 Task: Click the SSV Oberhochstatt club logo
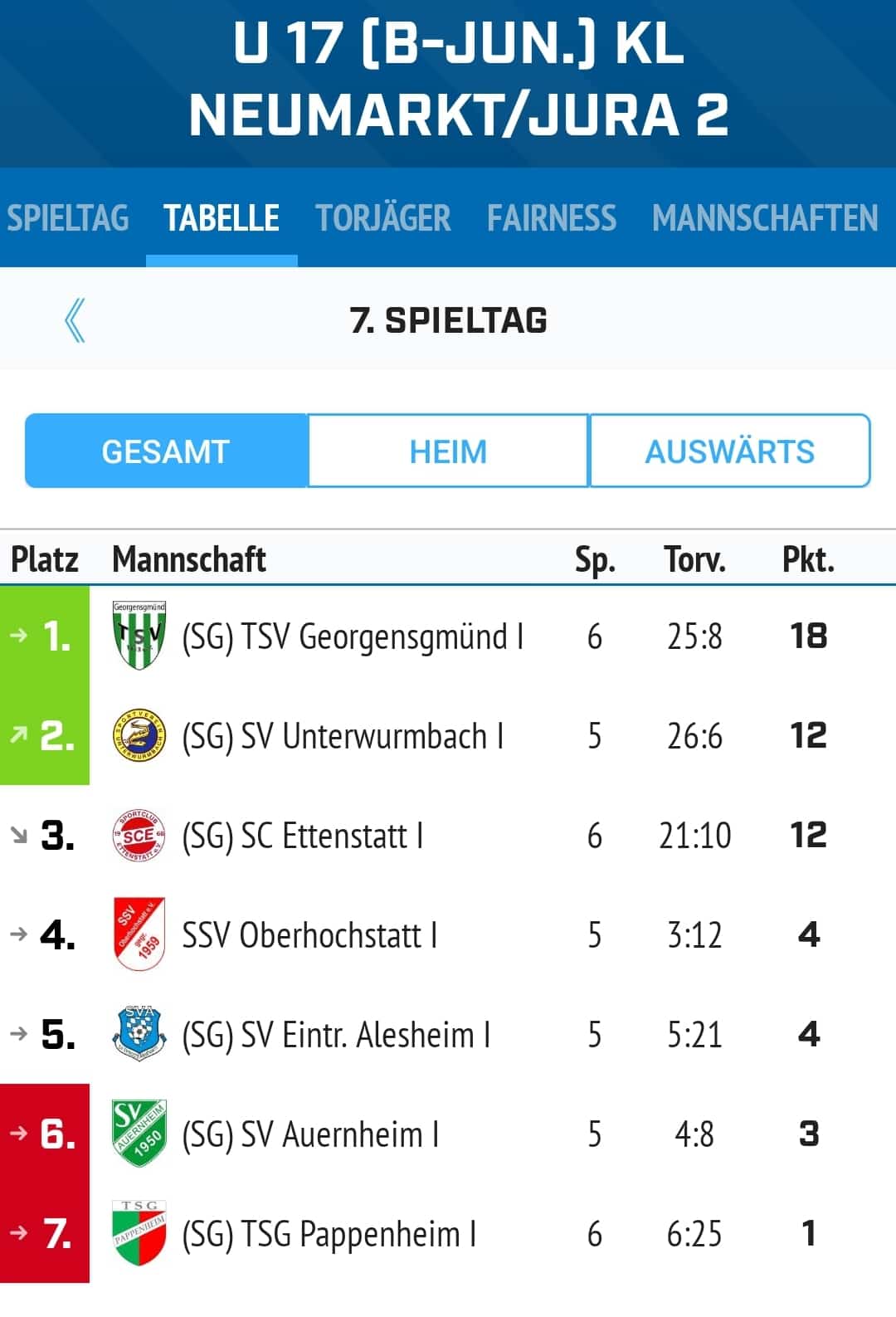tap(139, 934)
